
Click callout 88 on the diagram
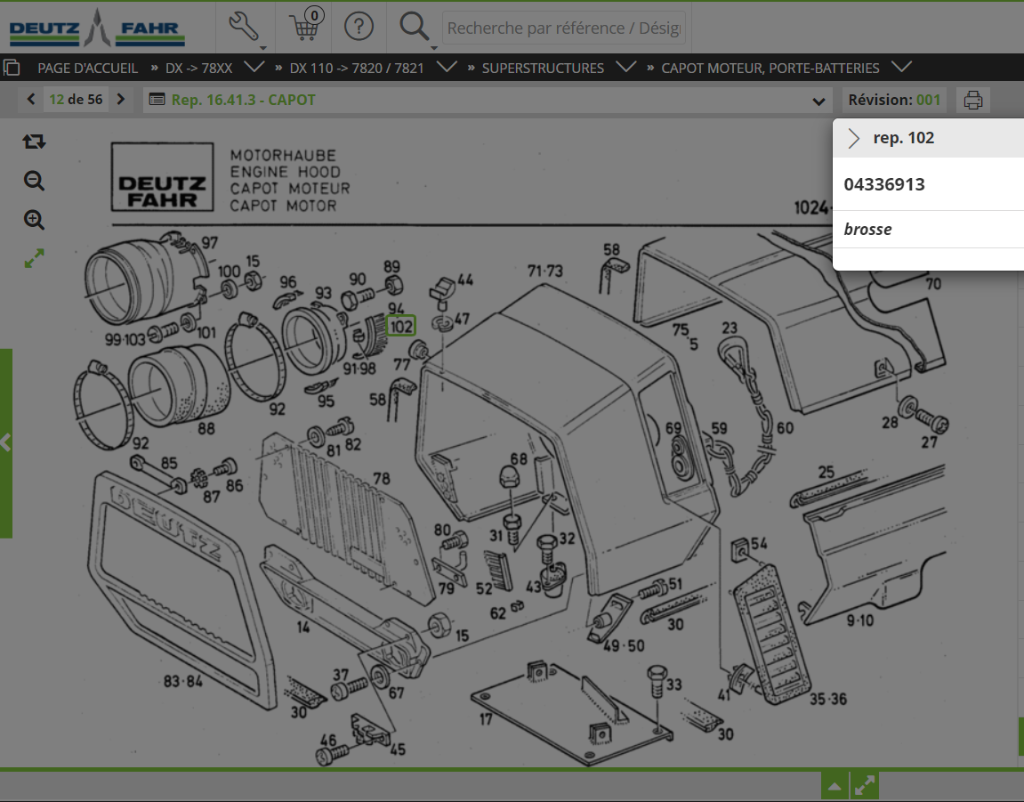206,429
